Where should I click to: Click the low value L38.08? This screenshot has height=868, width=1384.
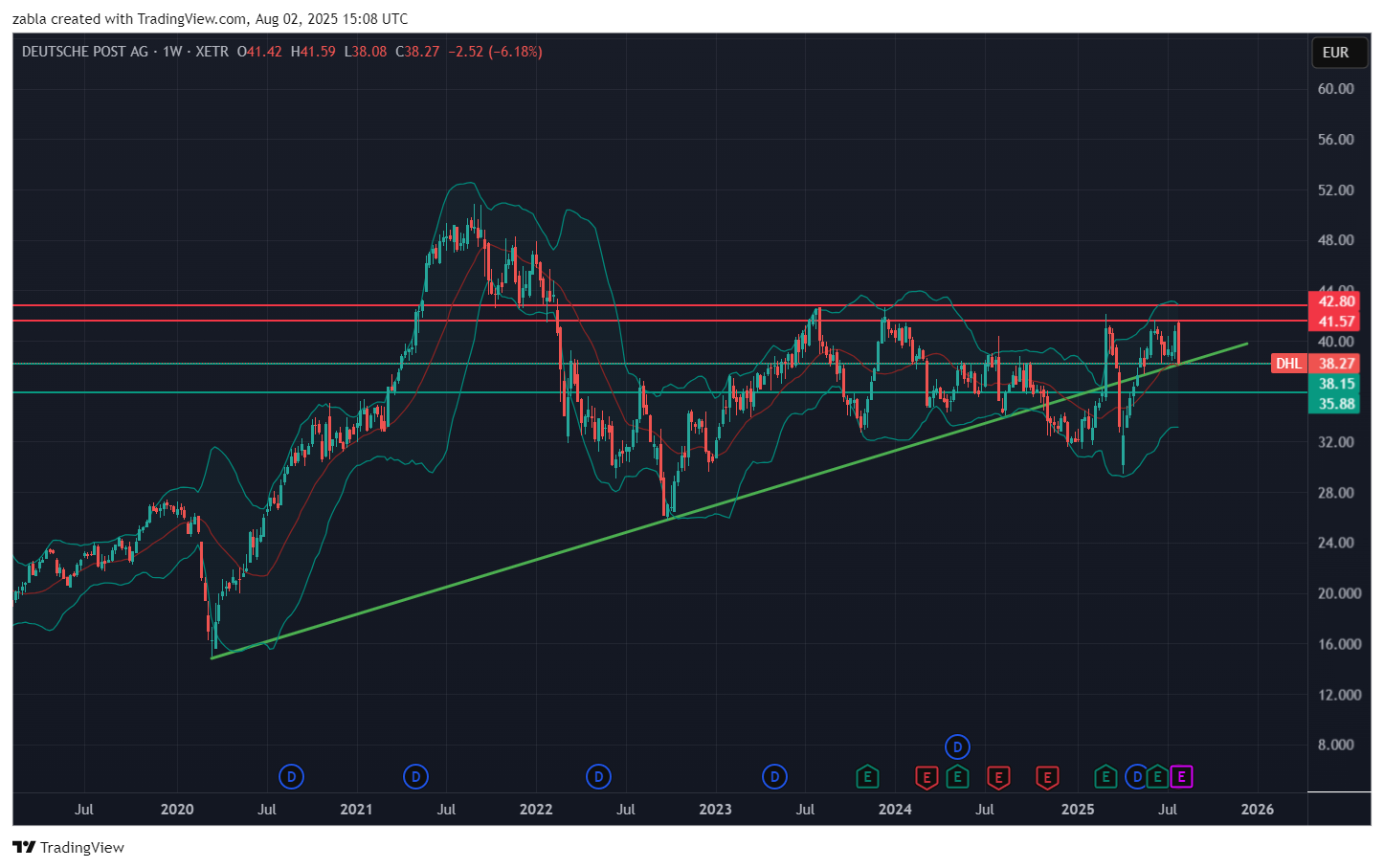[x=366, y=52]
